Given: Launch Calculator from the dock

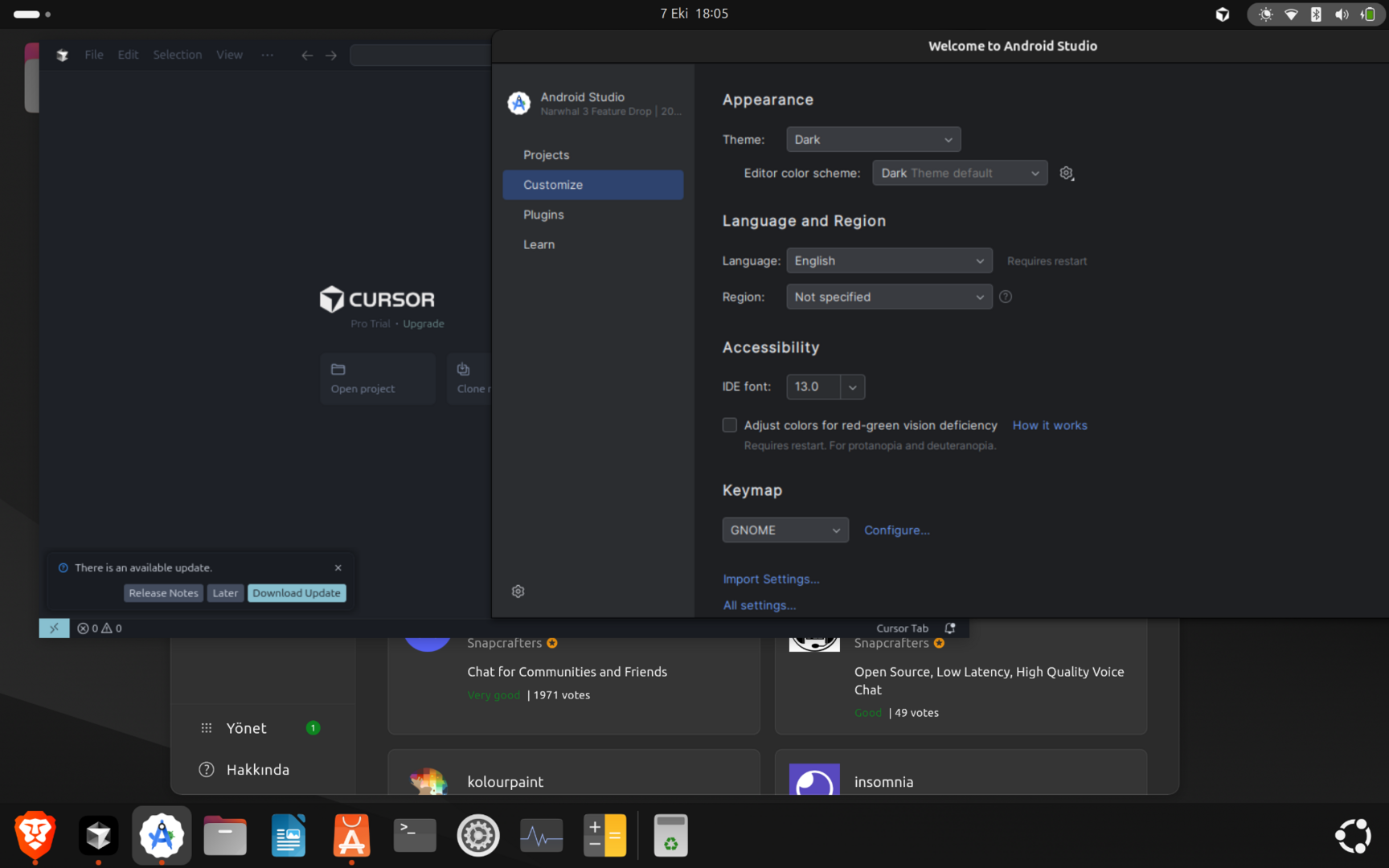Looking at the screenshot, I should [604, 835].
